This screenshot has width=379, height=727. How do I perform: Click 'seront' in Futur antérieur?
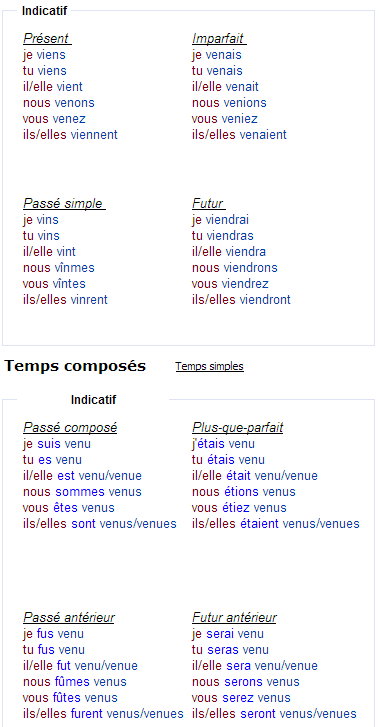pyautogui.click(x=257, y=714)
